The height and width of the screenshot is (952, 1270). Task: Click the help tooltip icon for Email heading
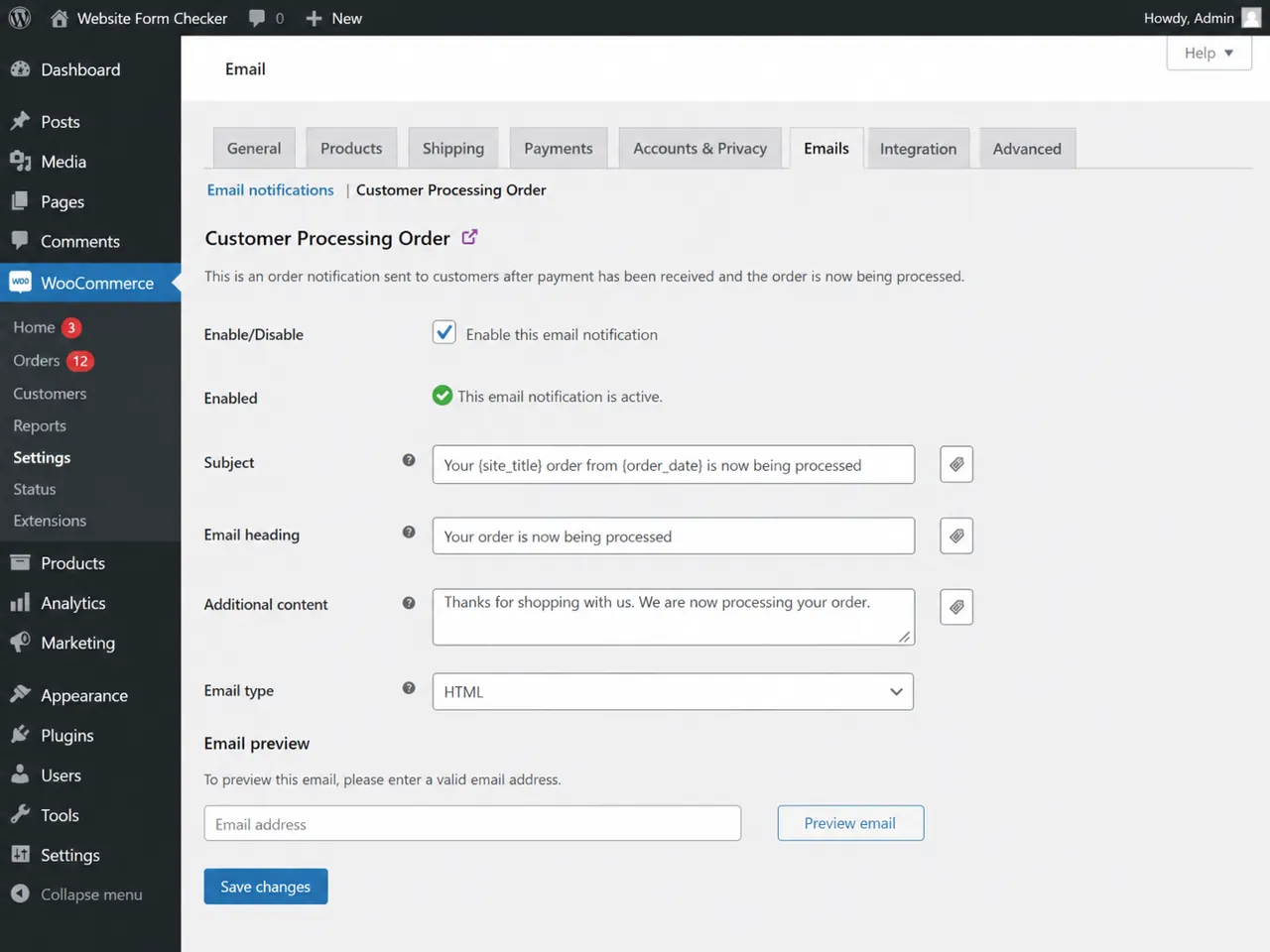pos(409,533)
